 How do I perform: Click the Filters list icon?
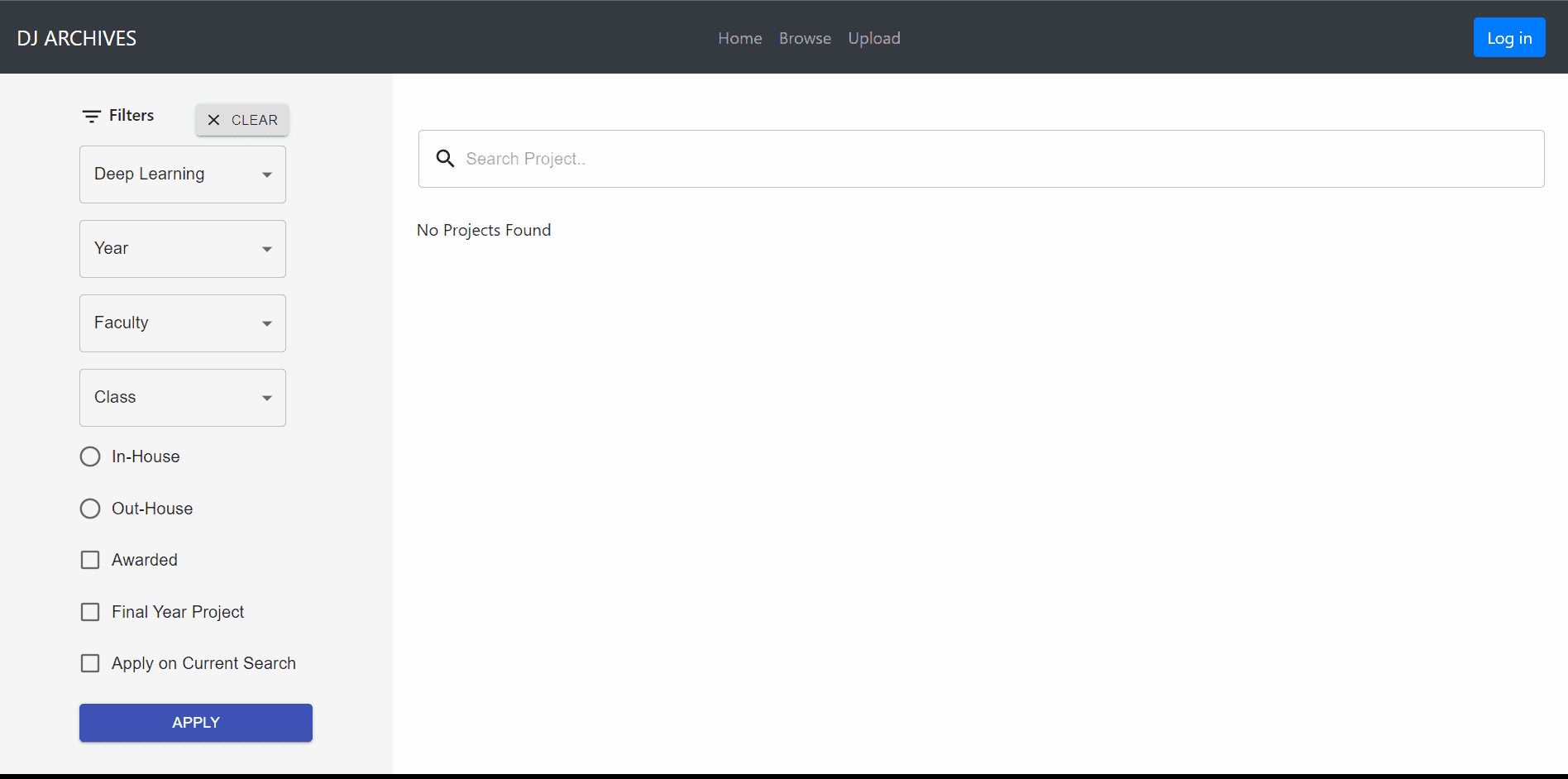coord(92,117)
